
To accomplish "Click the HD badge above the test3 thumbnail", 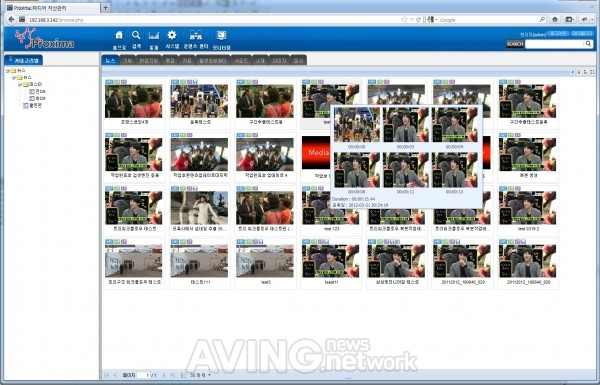I will coord(240,242).
